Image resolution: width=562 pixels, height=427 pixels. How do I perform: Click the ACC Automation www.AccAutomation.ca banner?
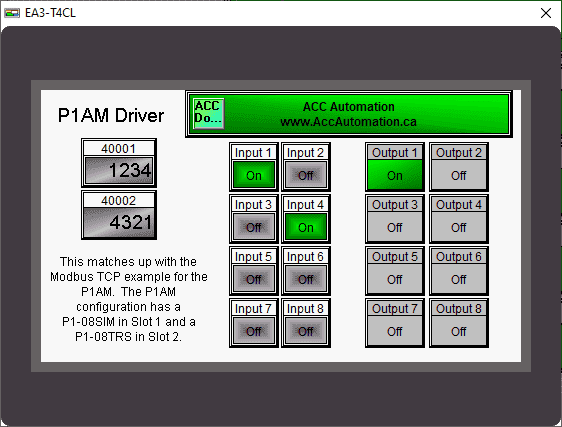click(349, 114)
